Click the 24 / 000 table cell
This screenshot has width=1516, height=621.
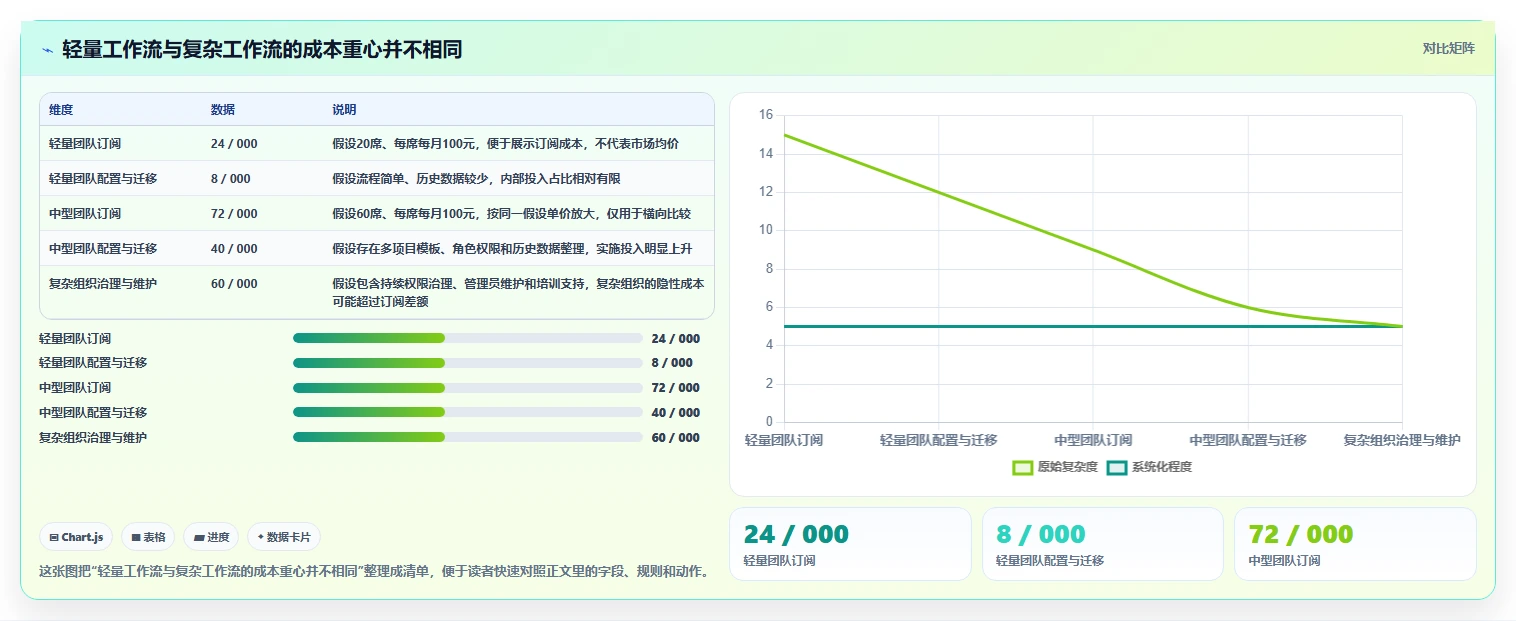234,144
